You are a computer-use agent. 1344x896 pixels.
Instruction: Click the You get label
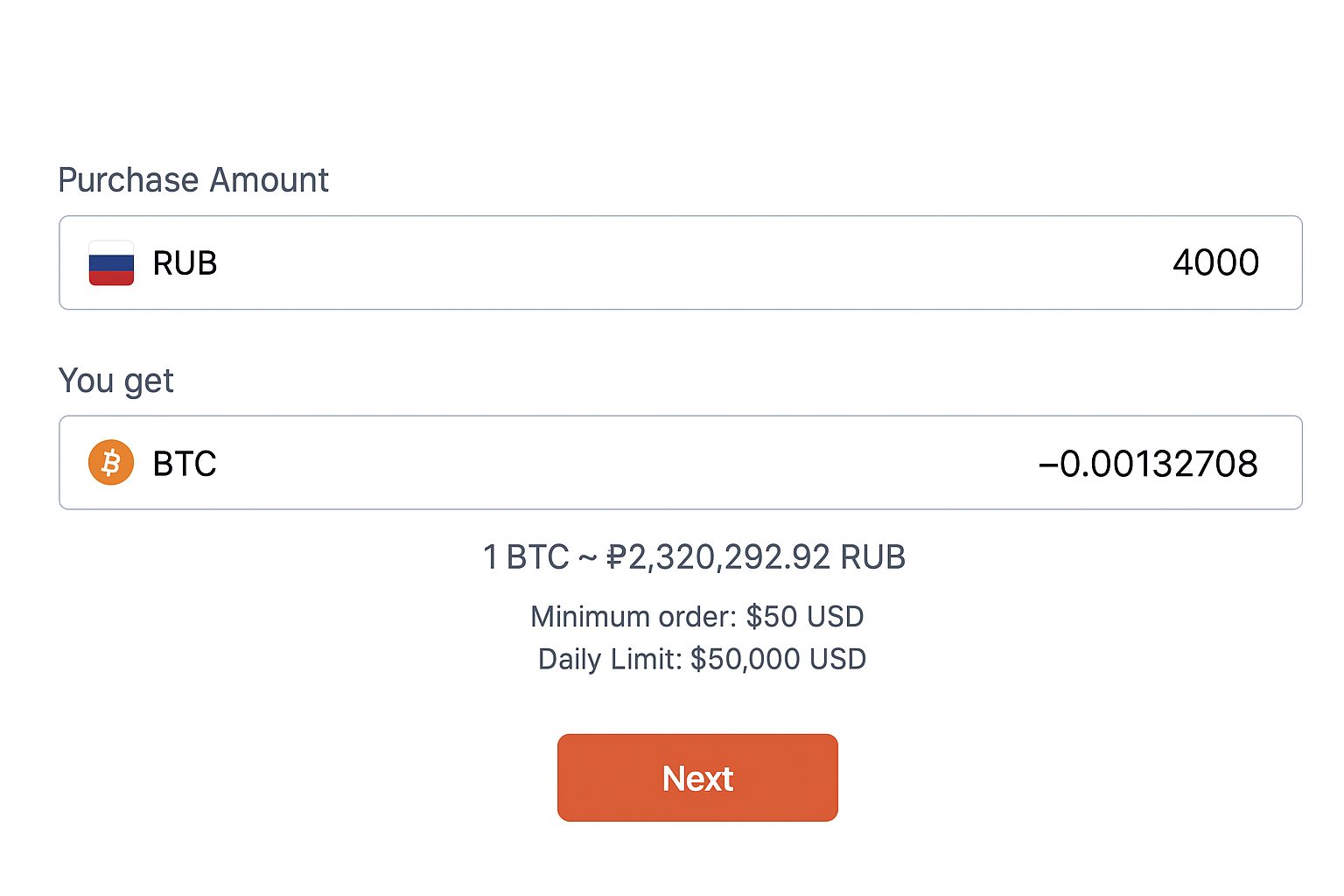(x=115, y=380)
